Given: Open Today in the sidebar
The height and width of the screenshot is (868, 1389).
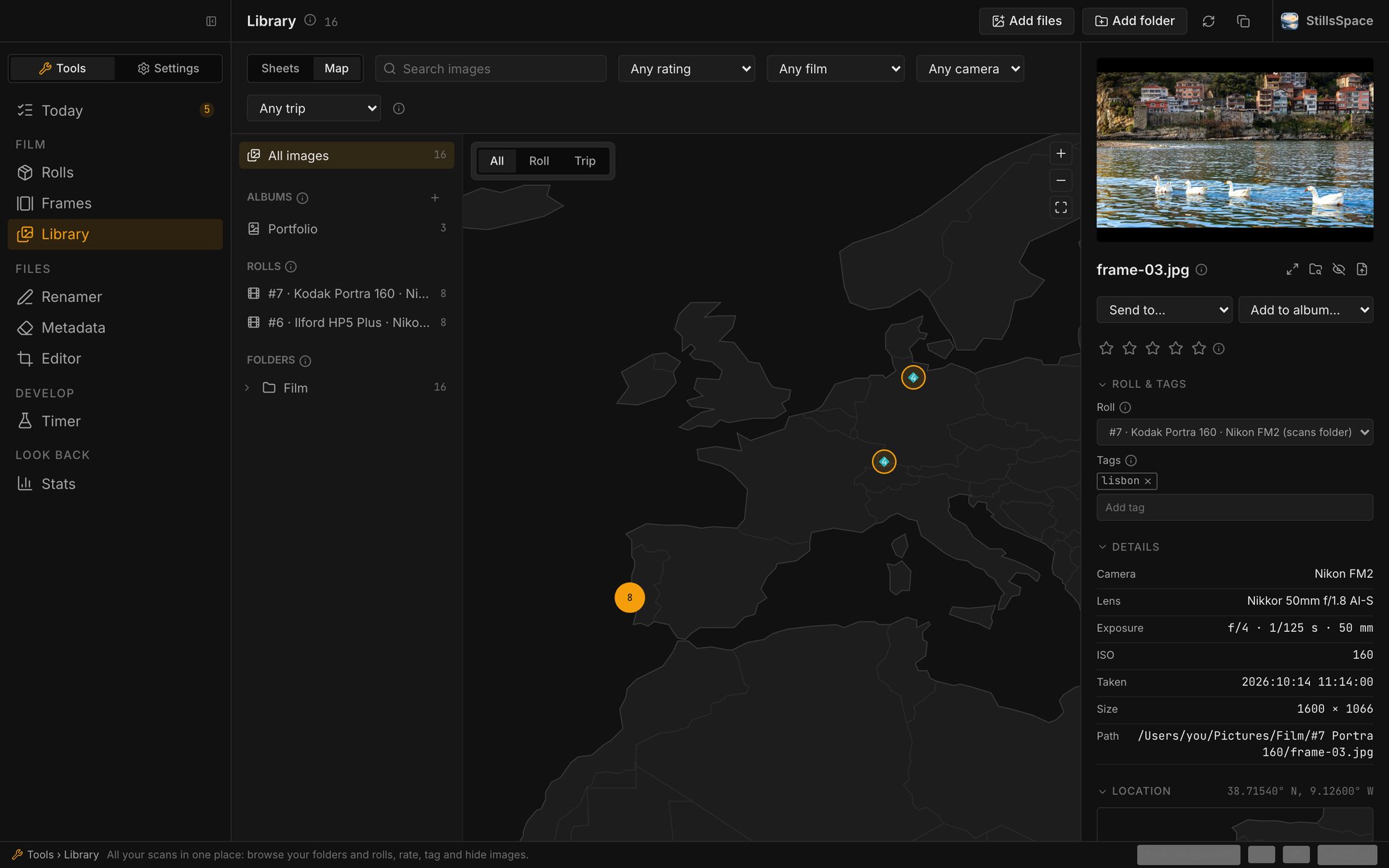Looking at the screenshot, I should (115, 110).
